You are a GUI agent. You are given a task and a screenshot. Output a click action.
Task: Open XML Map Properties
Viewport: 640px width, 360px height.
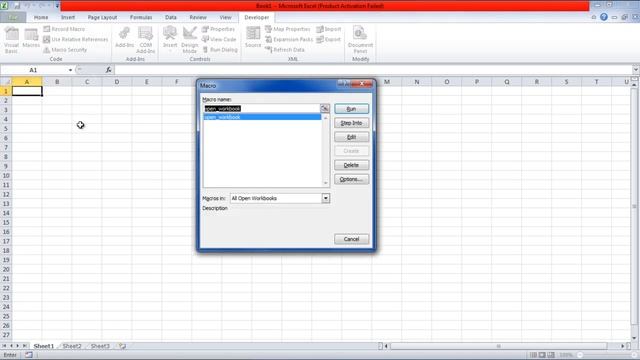[287, 29]
